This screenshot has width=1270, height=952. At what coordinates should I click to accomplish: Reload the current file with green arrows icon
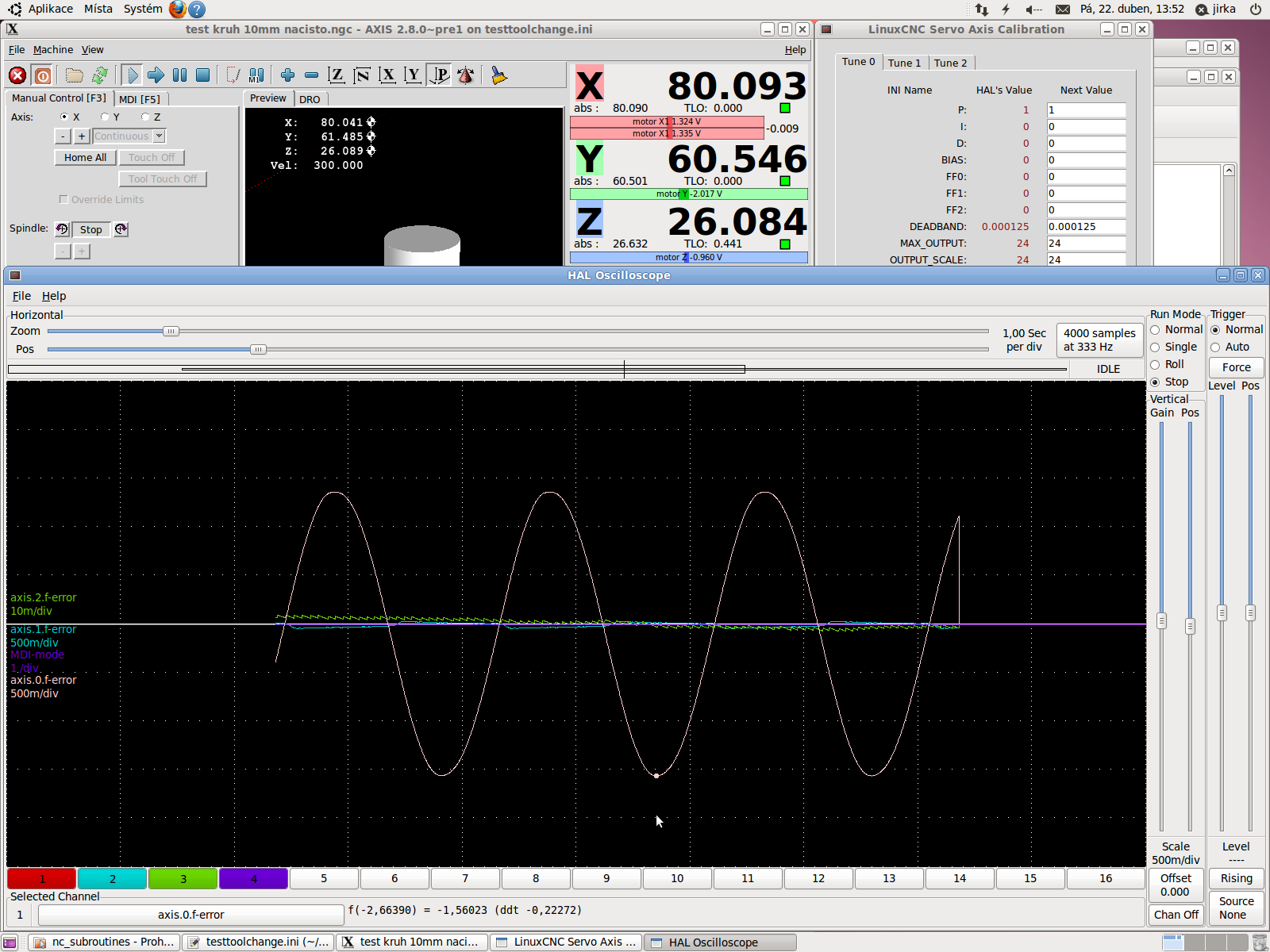pos(100,75)
